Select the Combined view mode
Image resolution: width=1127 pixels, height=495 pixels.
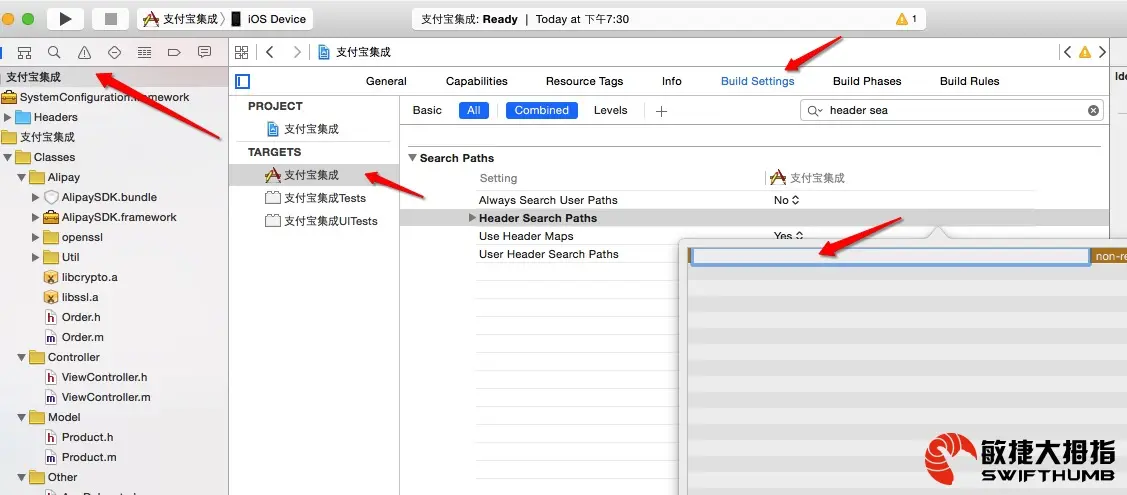coord(542,110)
